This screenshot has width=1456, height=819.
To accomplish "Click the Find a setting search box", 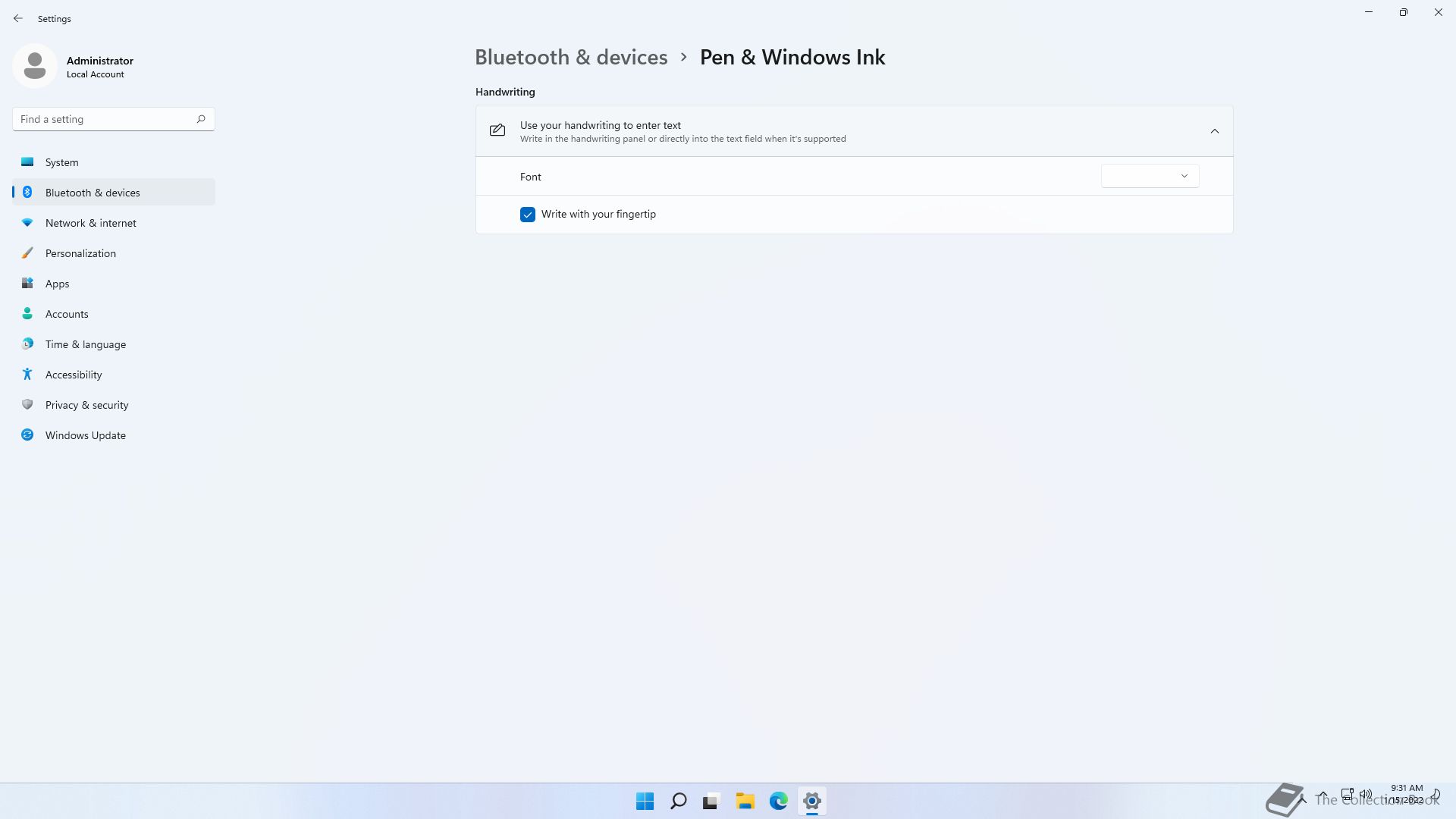I will 114,119.
